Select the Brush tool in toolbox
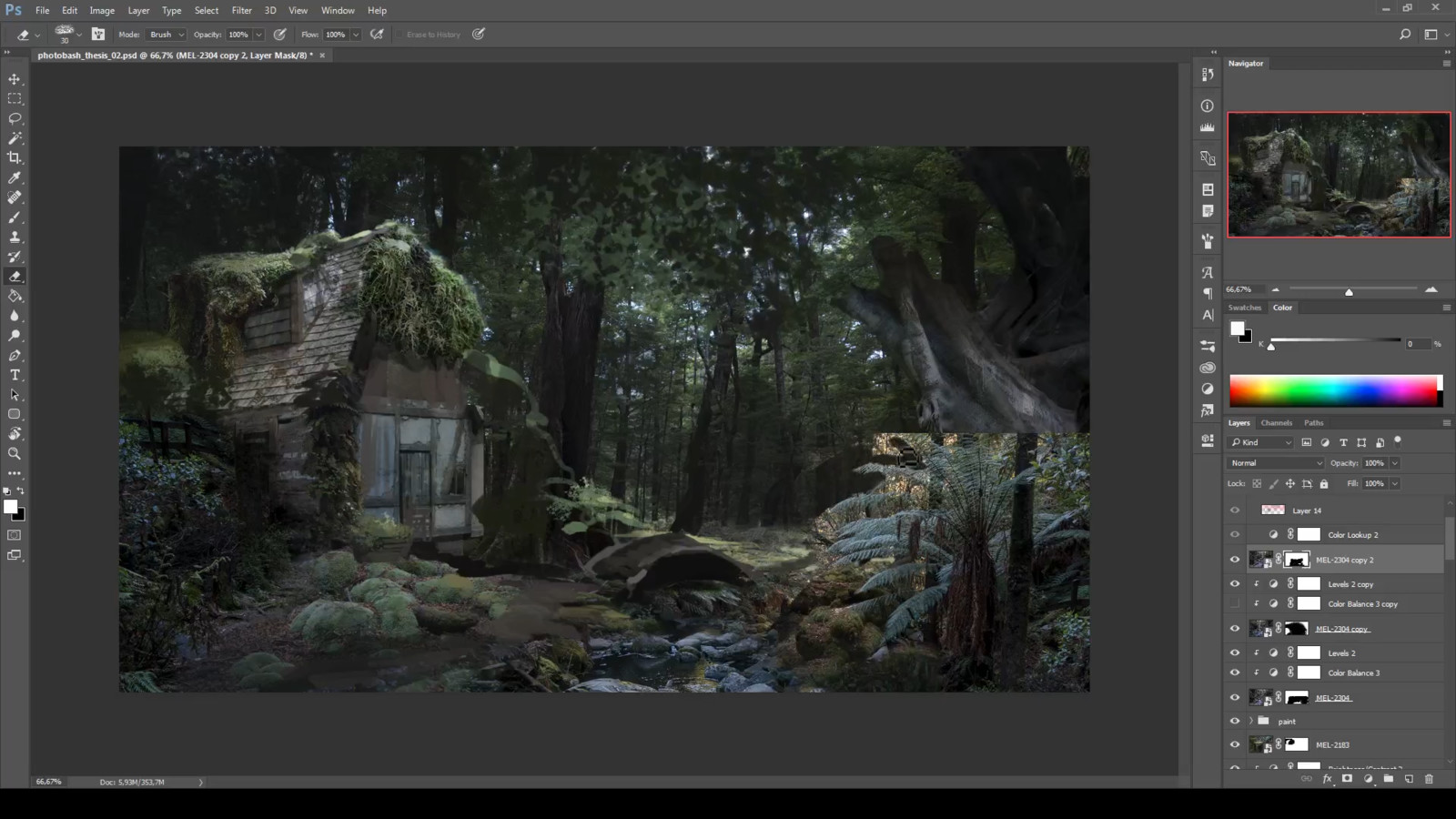1456x819 pixels. (15, 217)
